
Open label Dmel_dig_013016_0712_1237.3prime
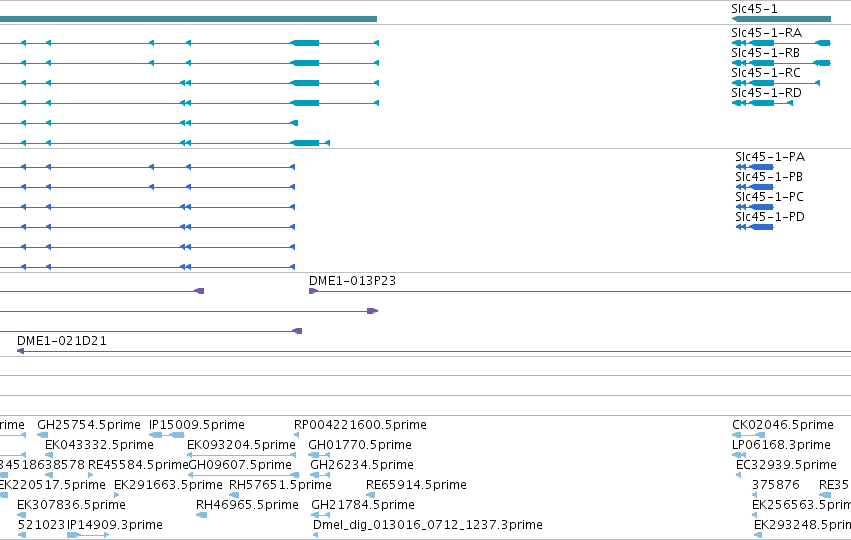coord(428,525)
